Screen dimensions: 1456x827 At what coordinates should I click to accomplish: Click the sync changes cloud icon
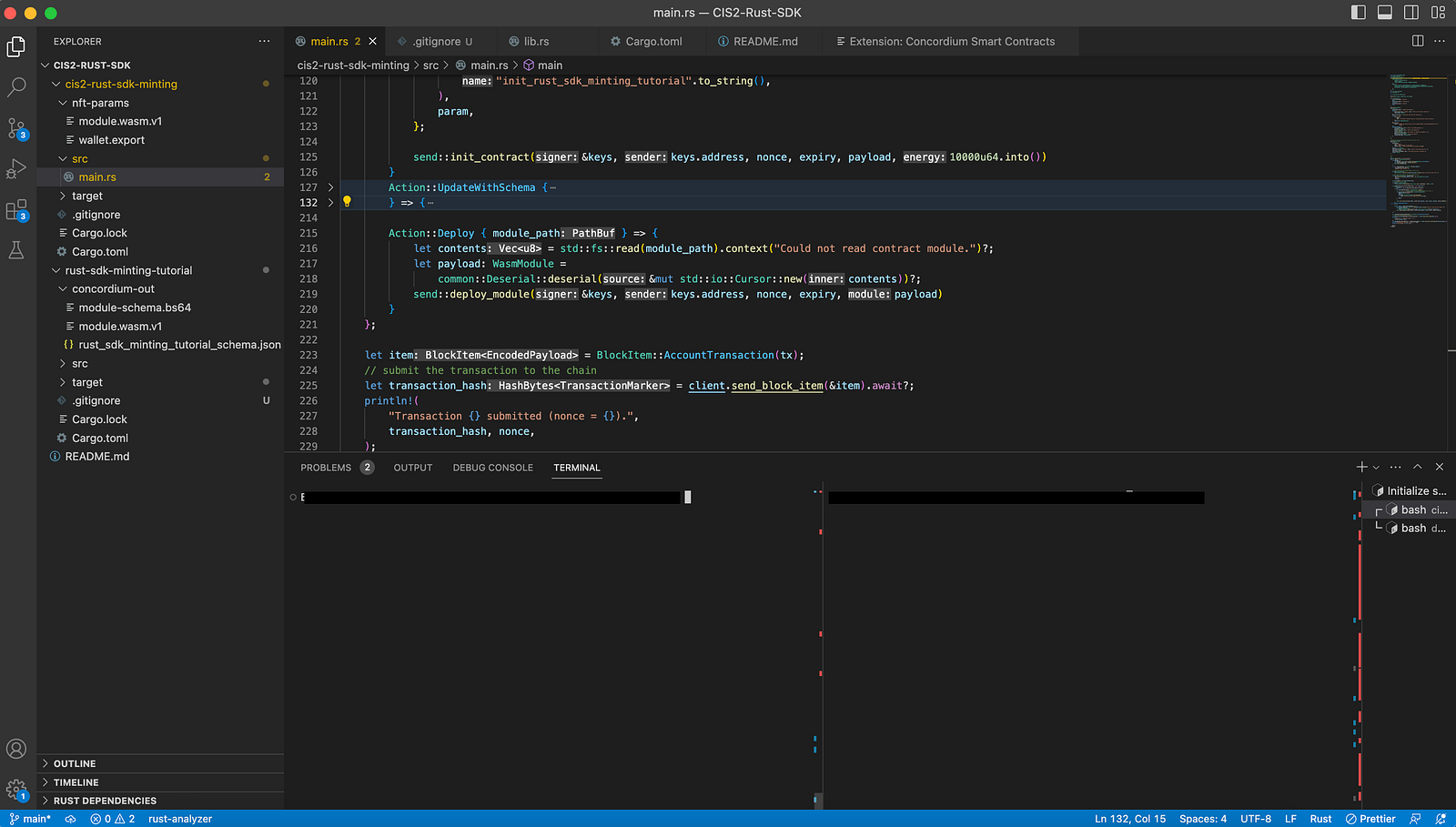pyautogui.click(x=70, y=819)
